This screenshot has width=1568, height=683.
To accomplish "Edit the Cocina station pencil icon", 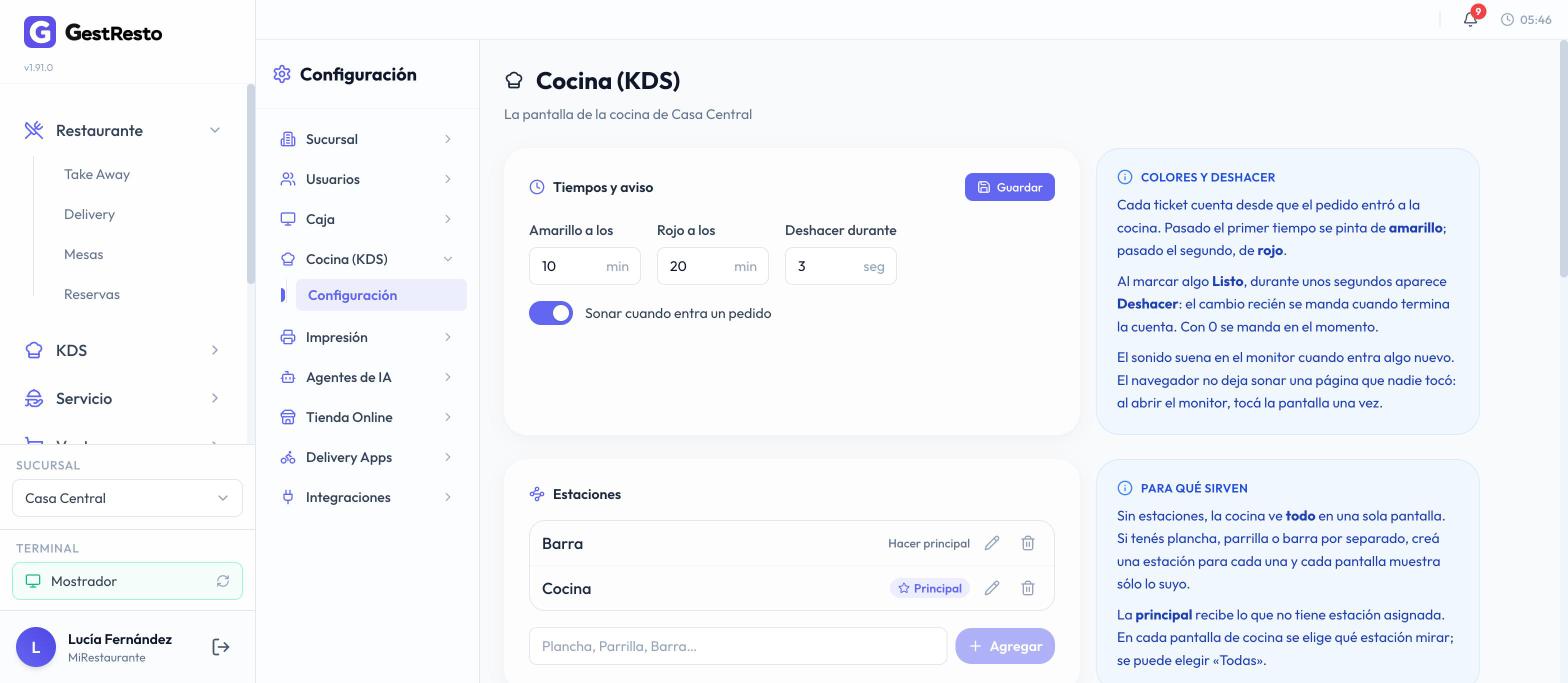I will (x=992, y=588).
